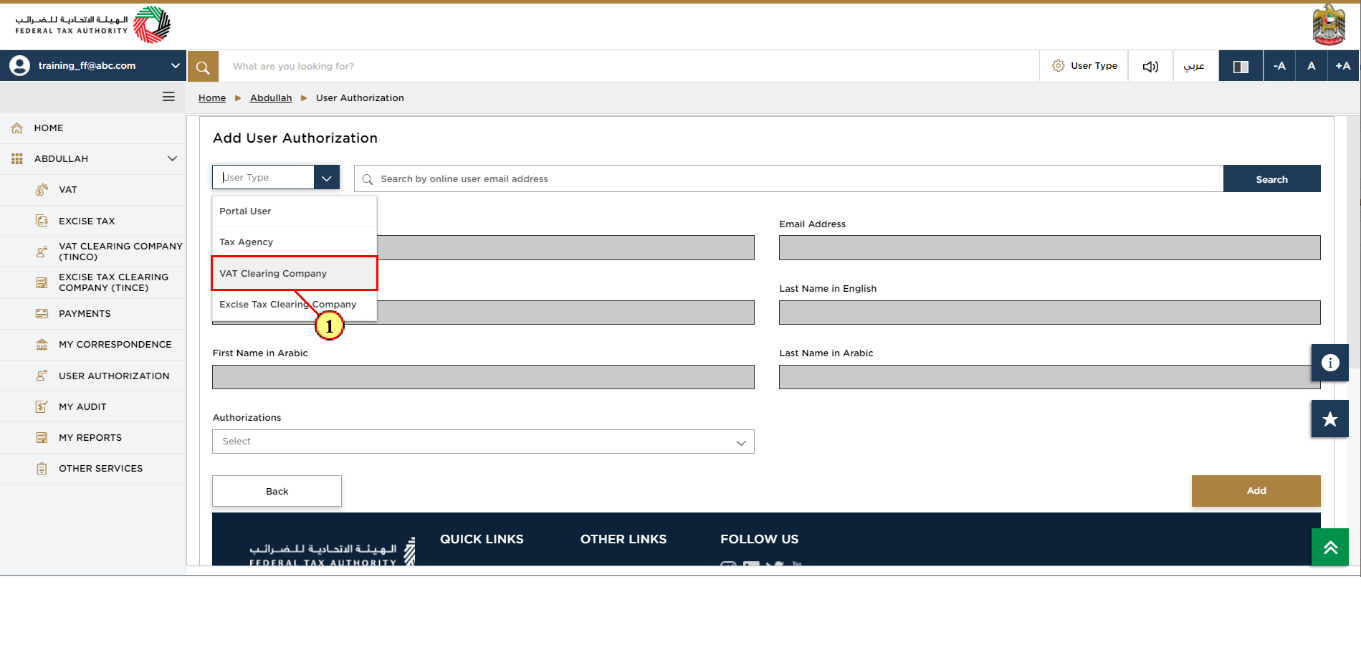Close the User Type dropdown arrow
Image resolution: width=1361 pixels, height=648 pixels.
coord(327,178)
